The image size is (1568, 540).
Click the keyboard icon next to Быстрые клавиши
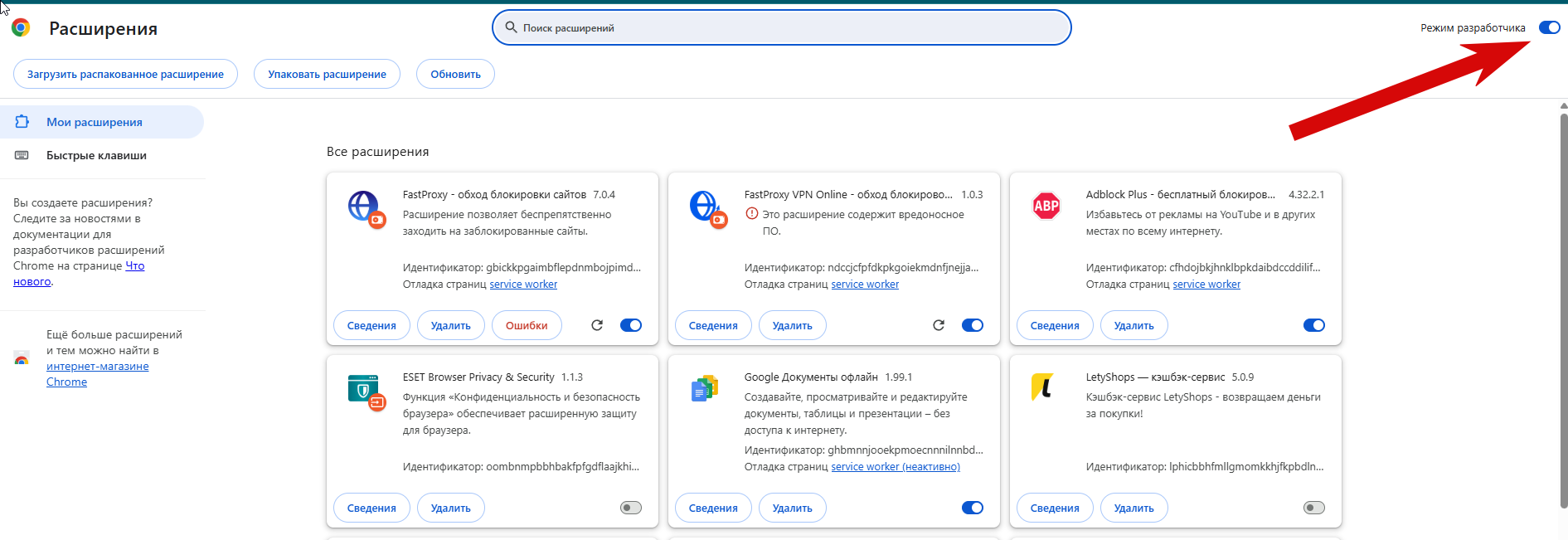(22, 155)
